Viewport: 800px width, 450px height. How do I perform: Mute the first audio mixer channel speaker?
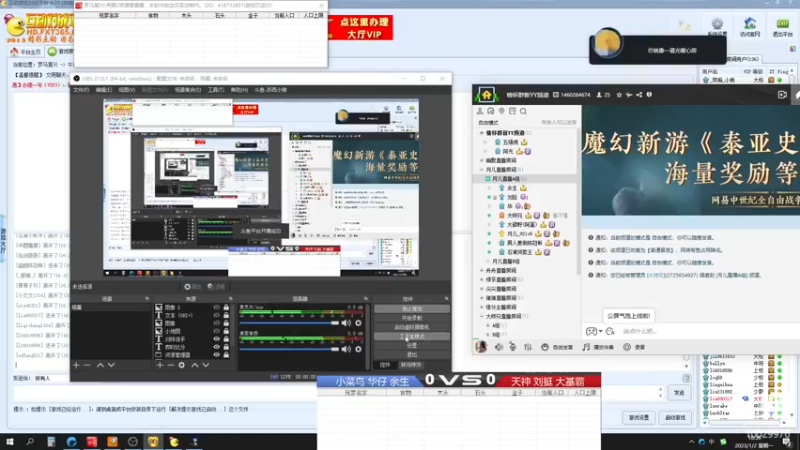pos(346,323)
